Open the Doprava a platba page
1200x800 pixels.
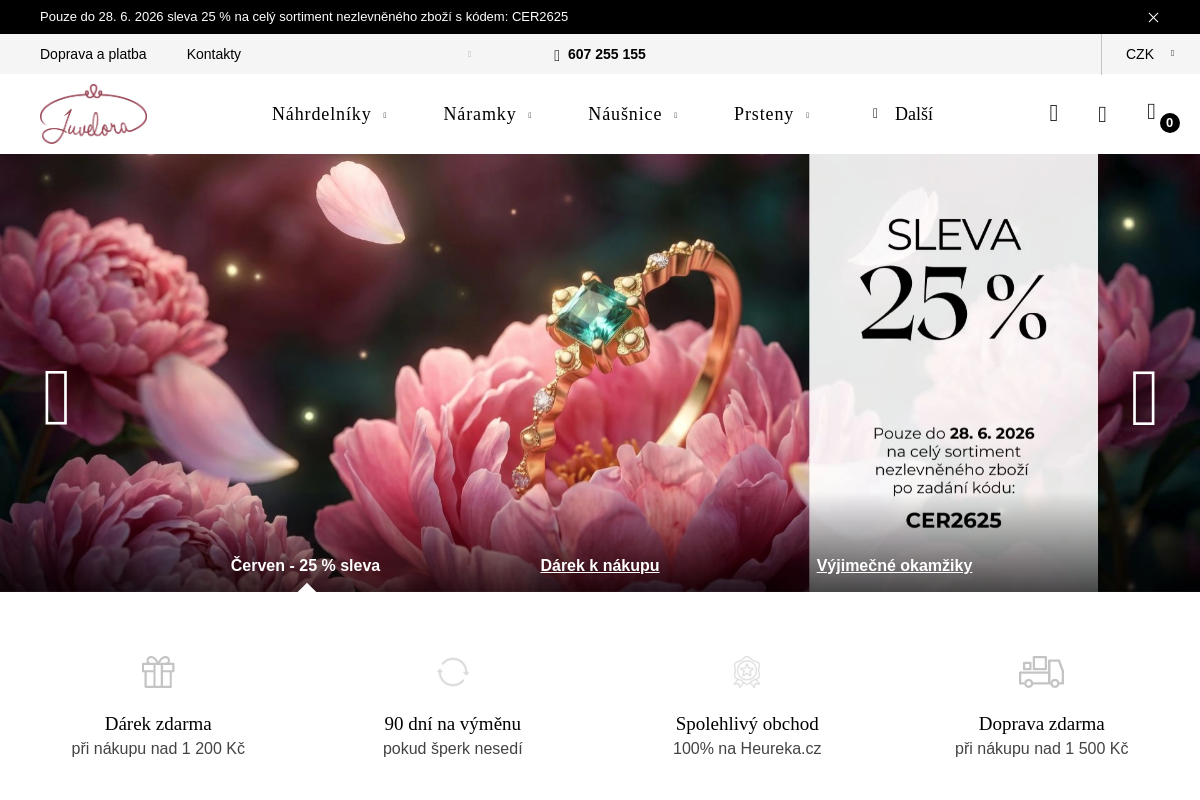click(93, 54)
